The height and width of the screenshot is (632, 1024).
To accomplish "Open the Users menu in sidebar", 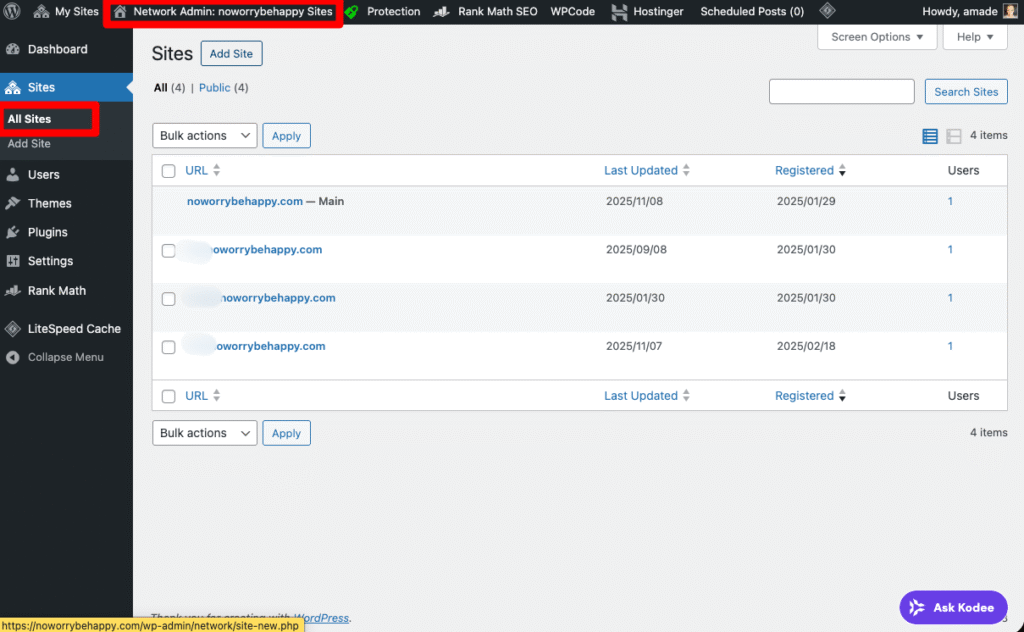I will pos(43,174).
